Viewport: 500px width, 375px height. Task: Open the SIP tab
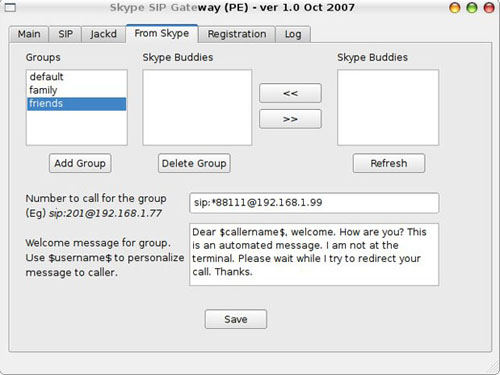pos(65,34)
